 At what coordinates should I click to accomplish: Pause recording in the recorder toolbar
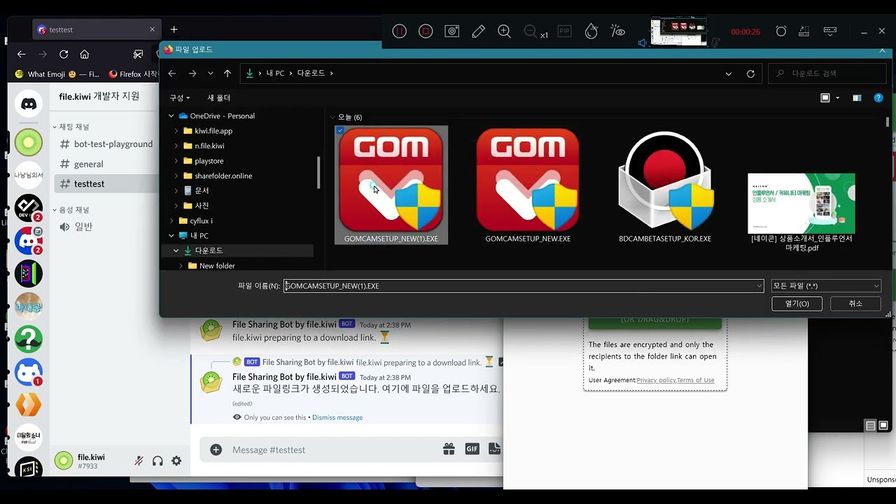(x=399, y=31)
